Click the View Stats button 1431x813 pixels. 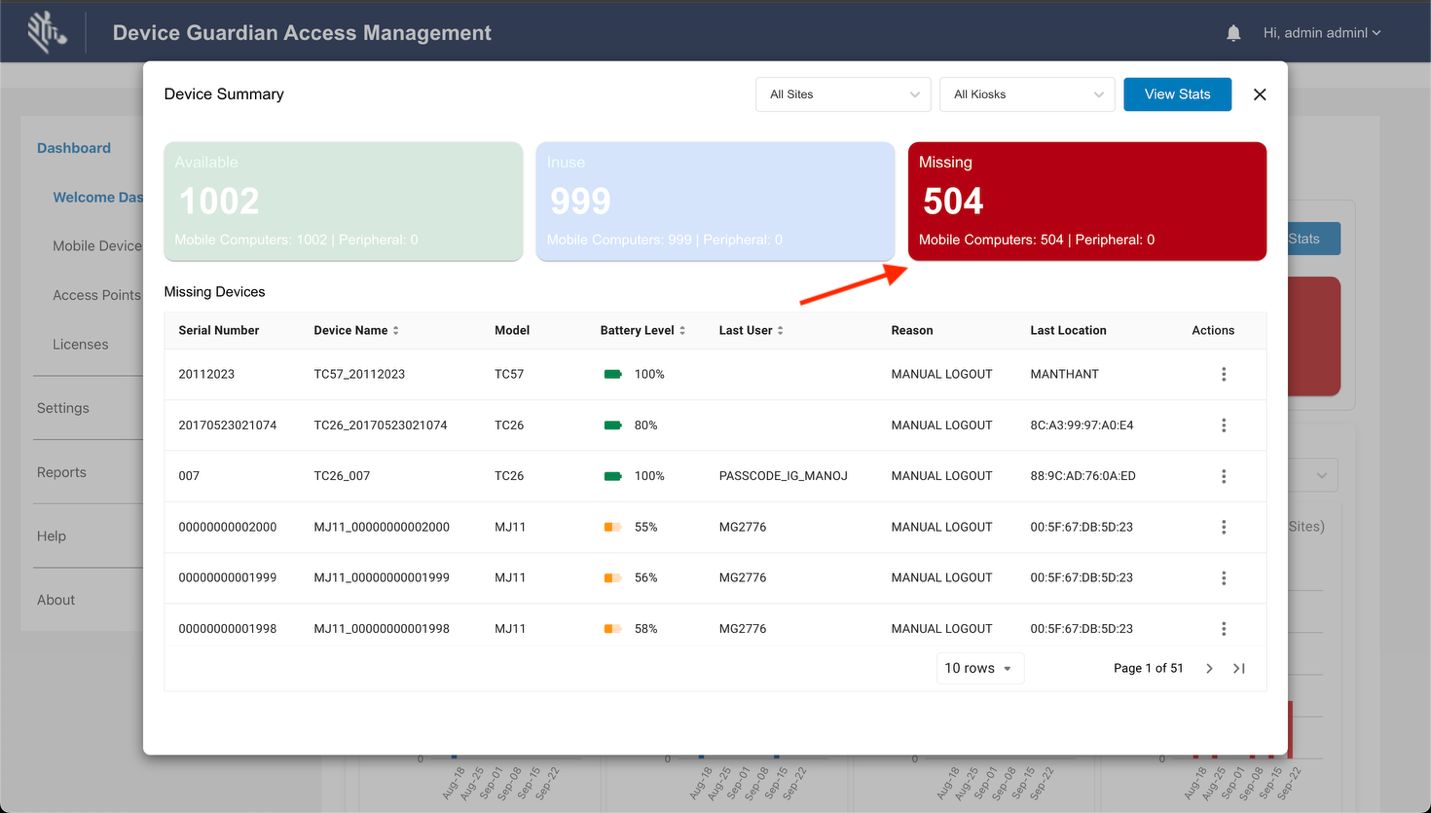[x=1177, y=94]
